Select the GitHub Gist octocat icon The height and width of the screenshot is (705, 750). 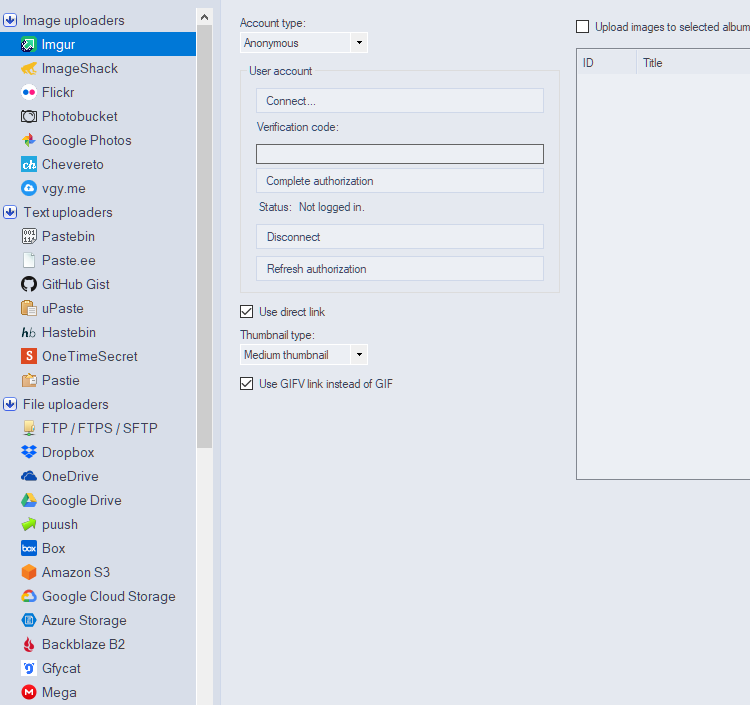point(29,284)
